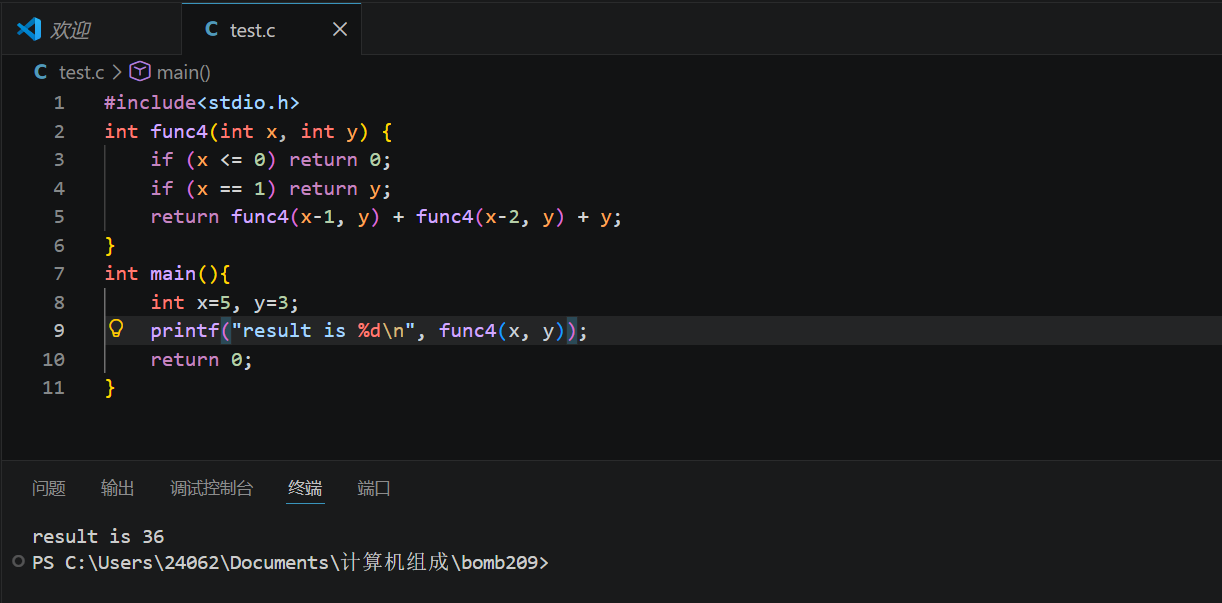Click the lightbulb quick-fix icon on line 9
The image size is (1222, 603).
tap(115, 329)
